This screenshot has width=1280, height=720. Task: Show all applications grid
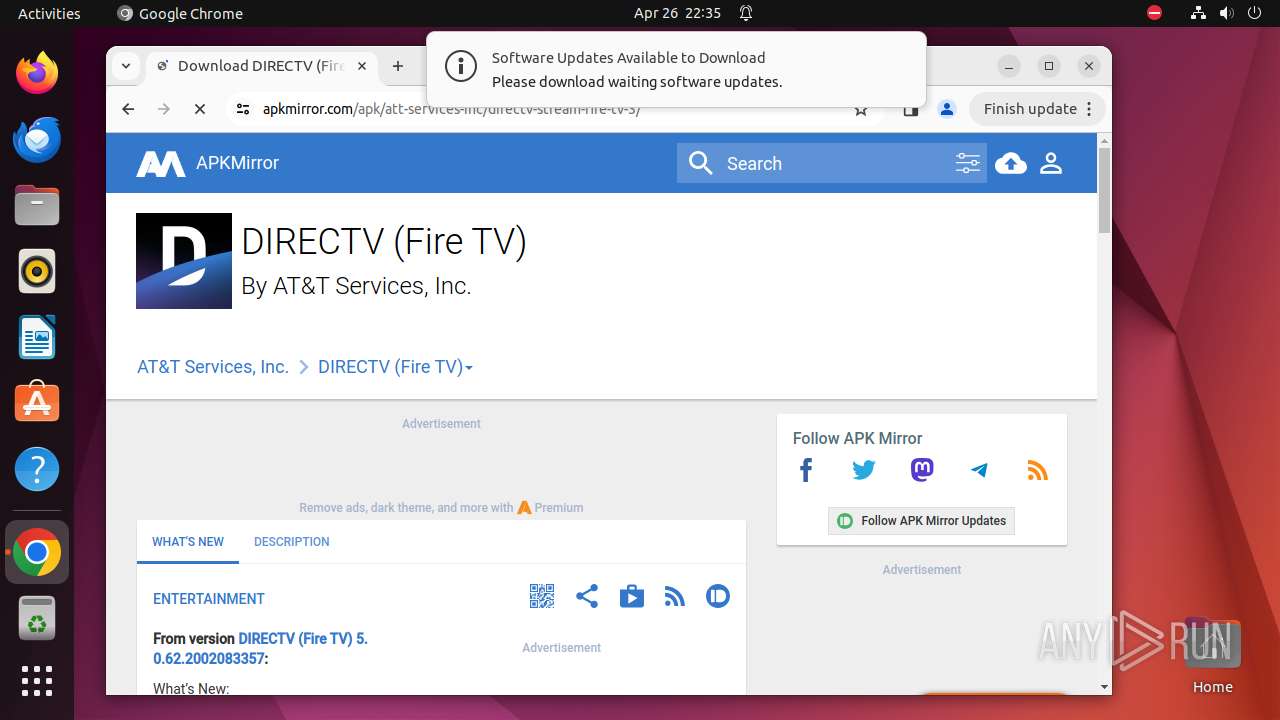37,681
